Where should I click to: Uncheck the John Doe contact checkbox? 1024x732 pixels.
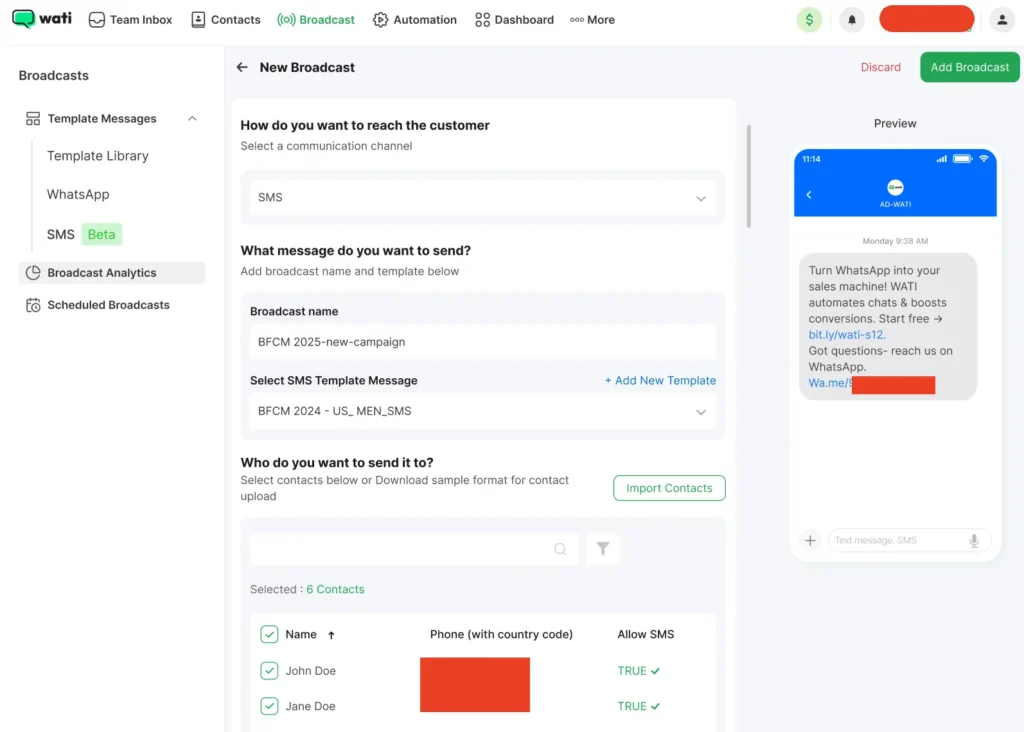pyautogui.click(x=269, y=671)
